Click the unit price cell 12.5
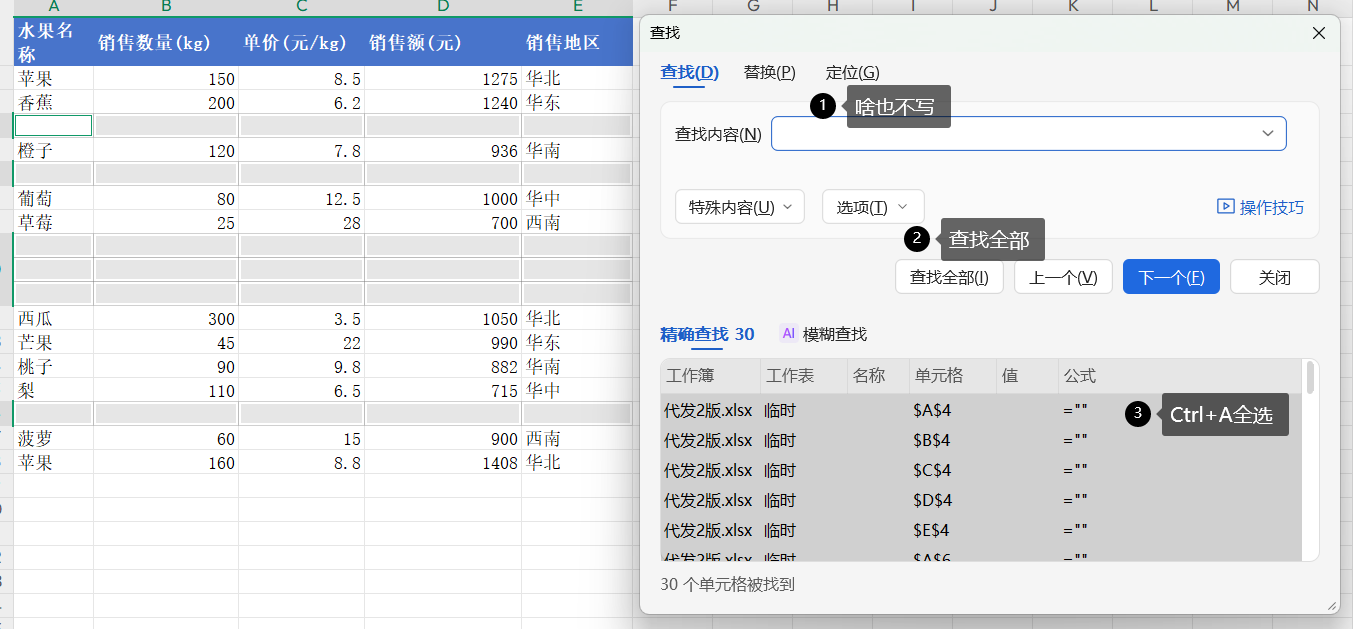 tap(301, 198)
